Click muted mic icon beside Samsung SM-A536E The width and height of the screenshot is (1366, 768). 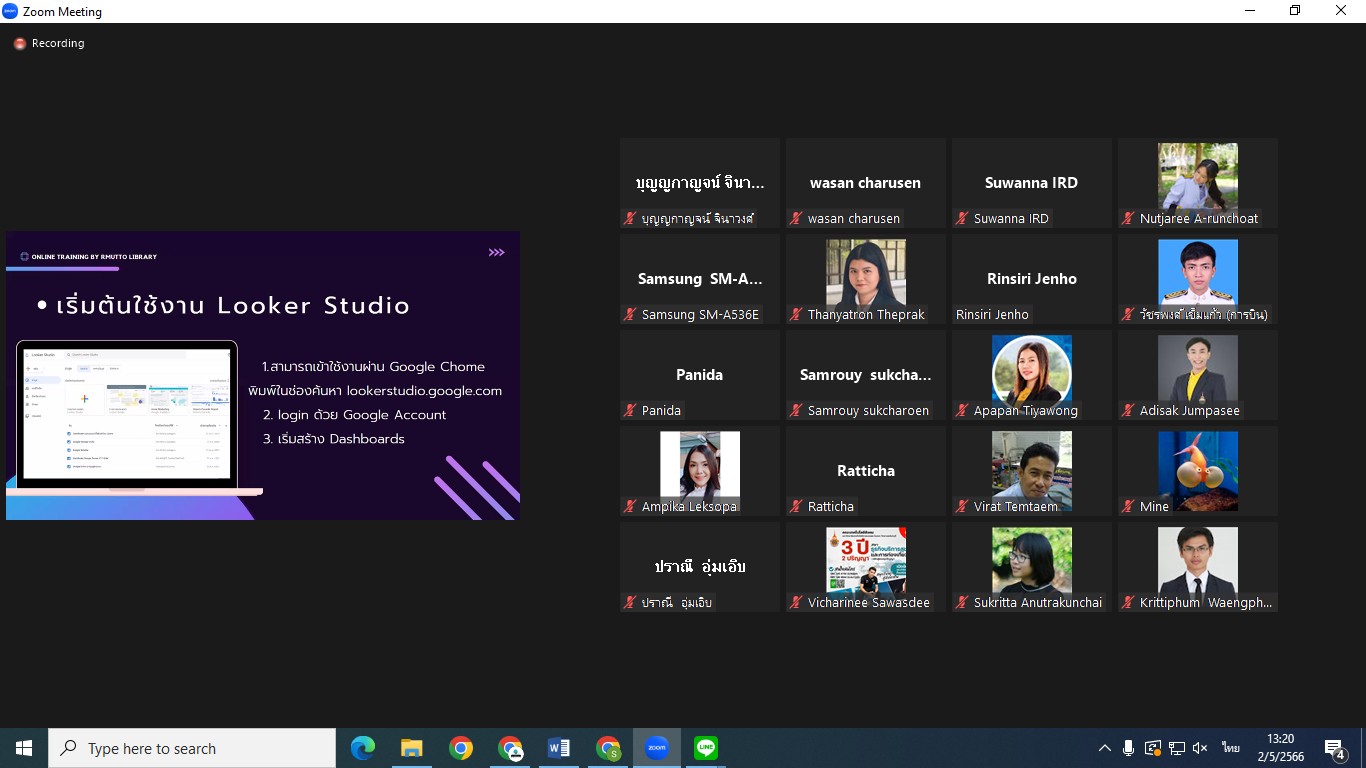click(630, 314)
